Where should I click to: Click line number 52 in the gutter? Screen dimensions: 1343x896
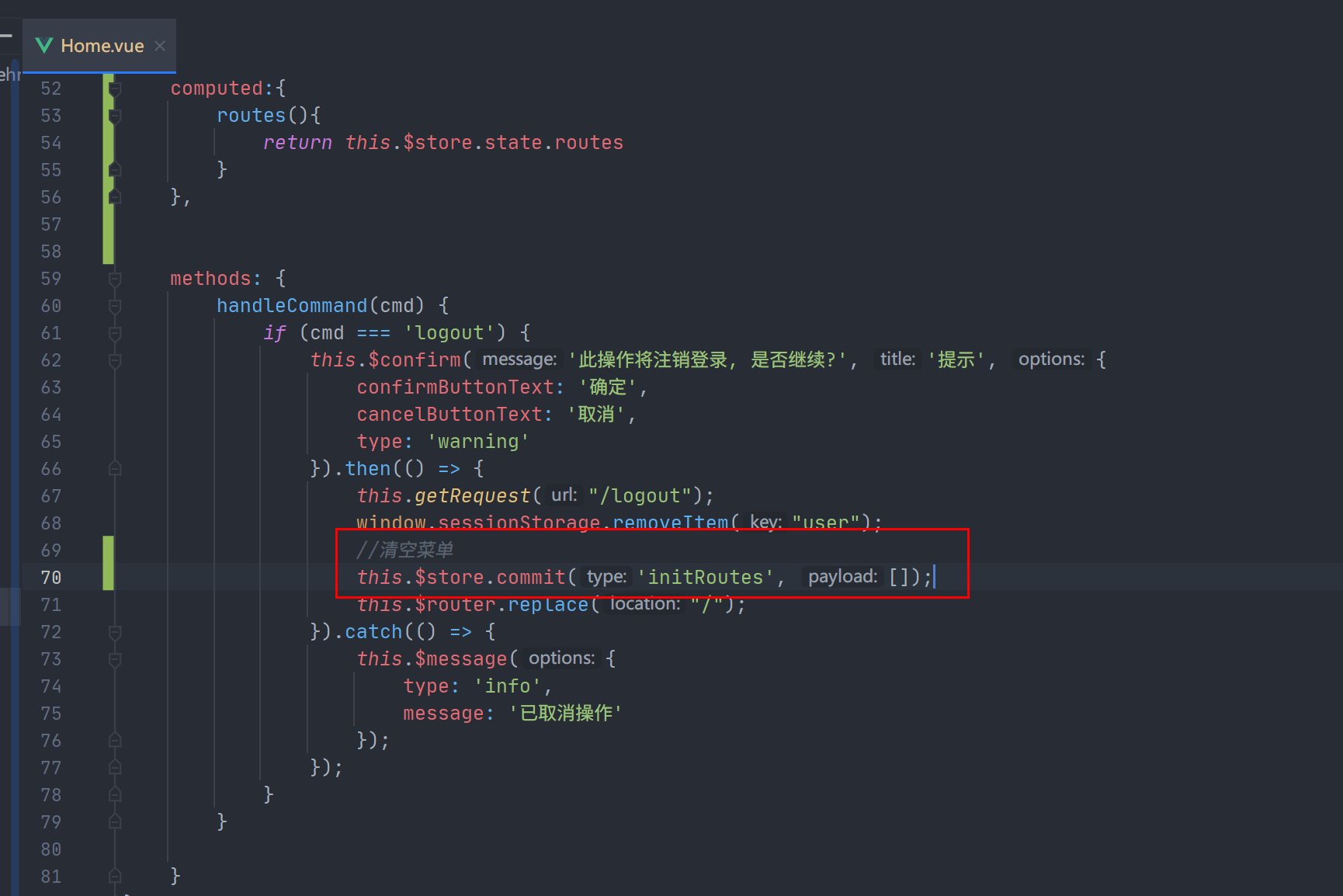coord(51,89)
